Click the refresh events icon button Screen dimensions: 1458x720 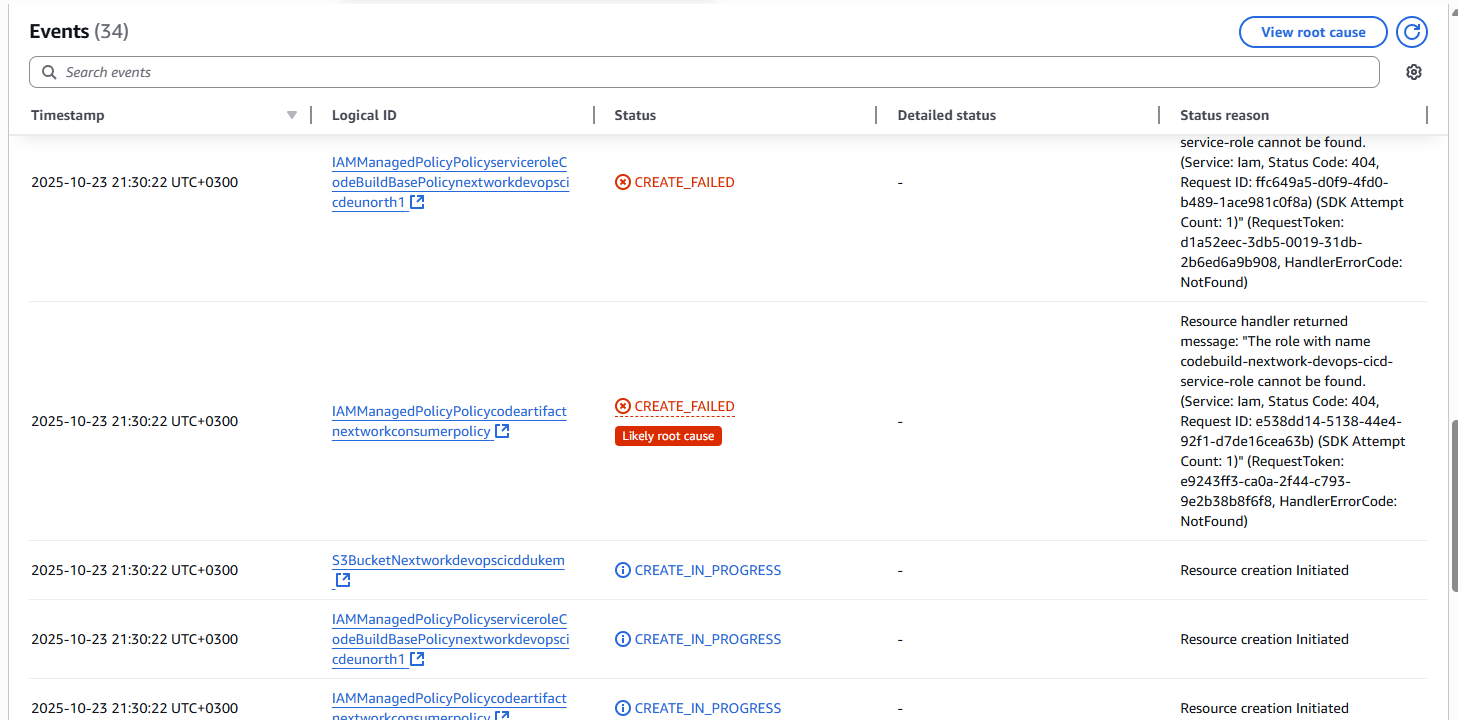click(x=1411, y=32)
